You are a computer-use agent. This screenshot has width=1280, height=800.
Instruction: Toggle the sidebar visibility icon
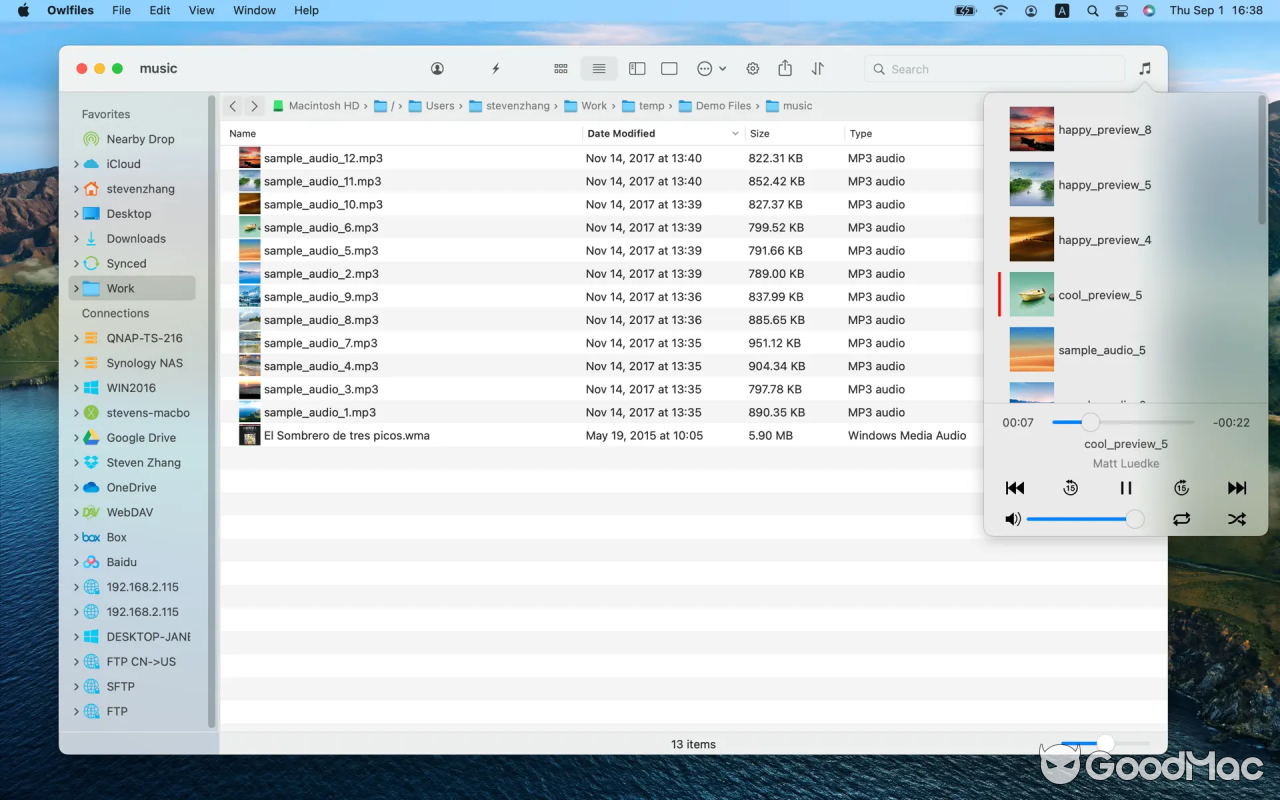coord(637,68)
